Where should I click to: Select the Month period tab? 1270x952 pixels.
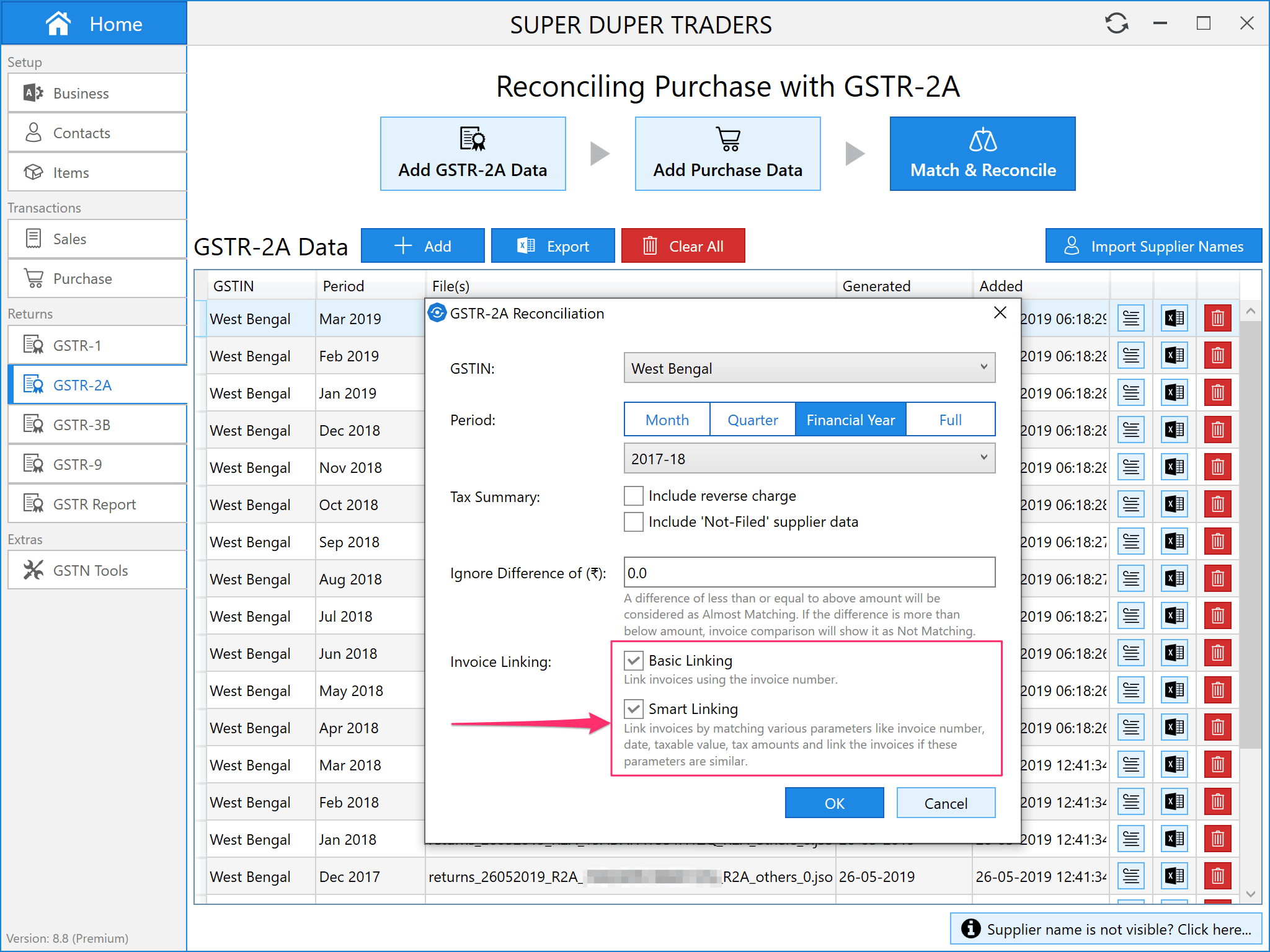tap(667, 420)
